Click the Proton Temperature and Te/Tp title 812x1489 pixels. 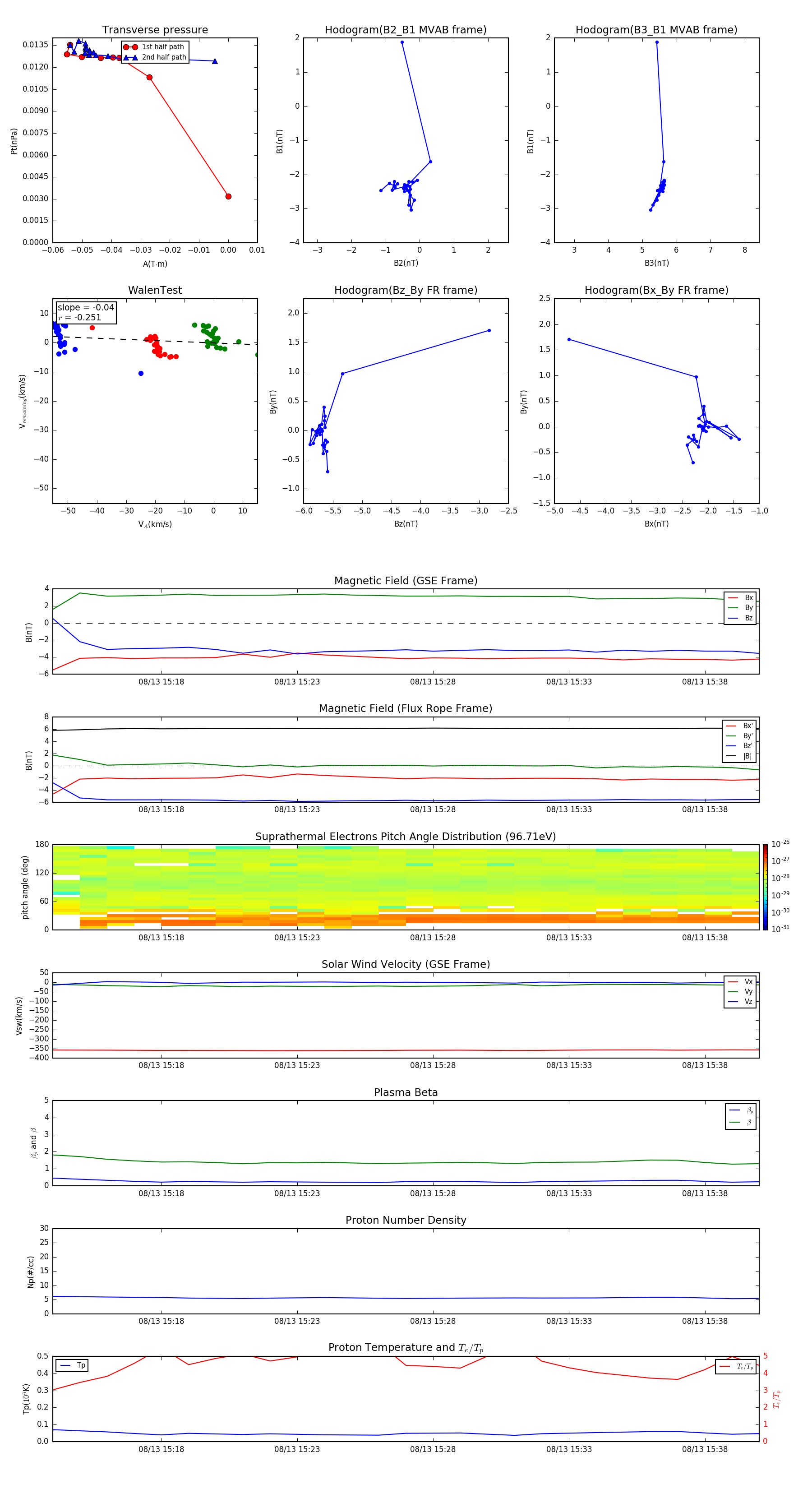[406, 1348]
